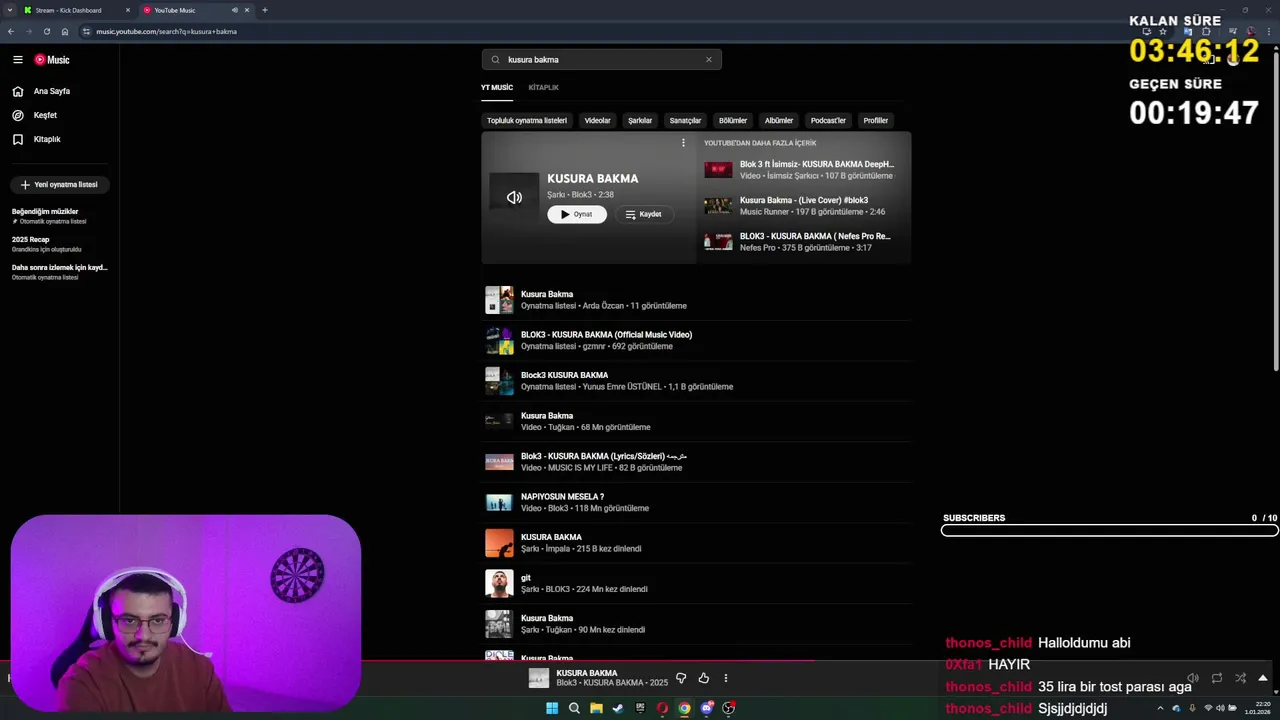
Task: Play the NAPIYOSUN MESELA ? video
Action: click(x=696, y=503)
